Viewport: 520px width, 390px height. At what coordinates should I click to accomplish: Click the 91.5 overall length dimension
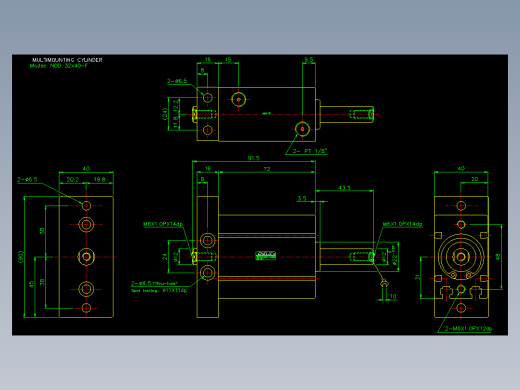pyautogui.click(x=254, y=158)
